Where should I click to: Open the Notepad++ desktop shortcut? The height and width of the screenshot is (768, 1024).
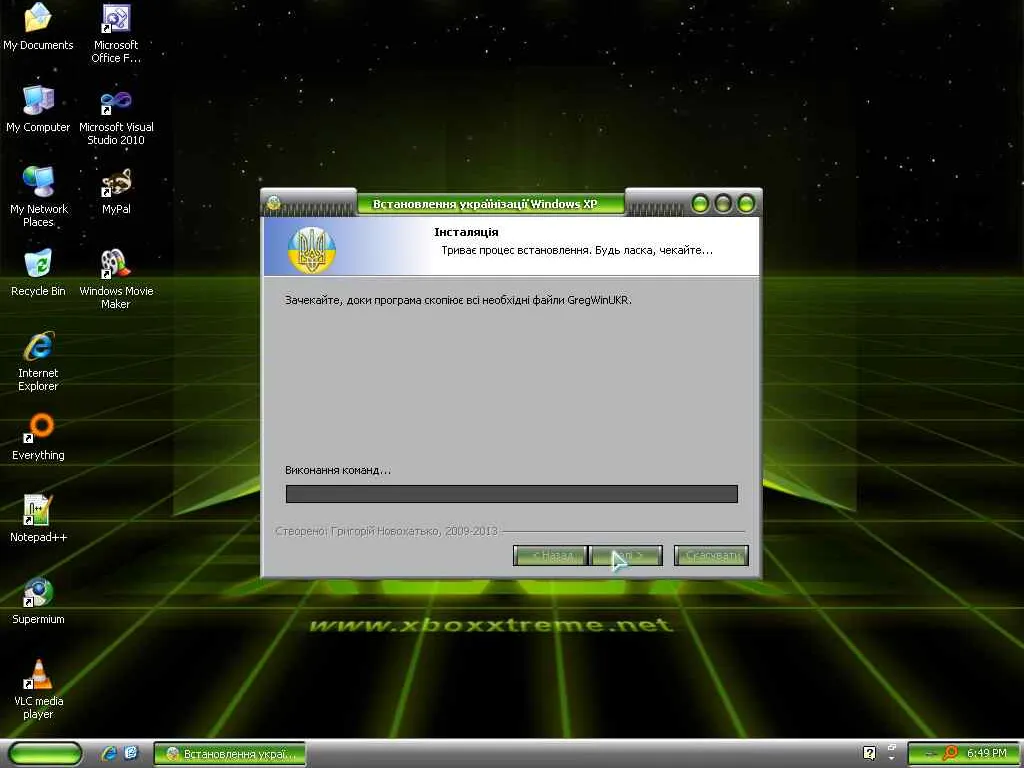pyautogui.click(x=38, y=519)
